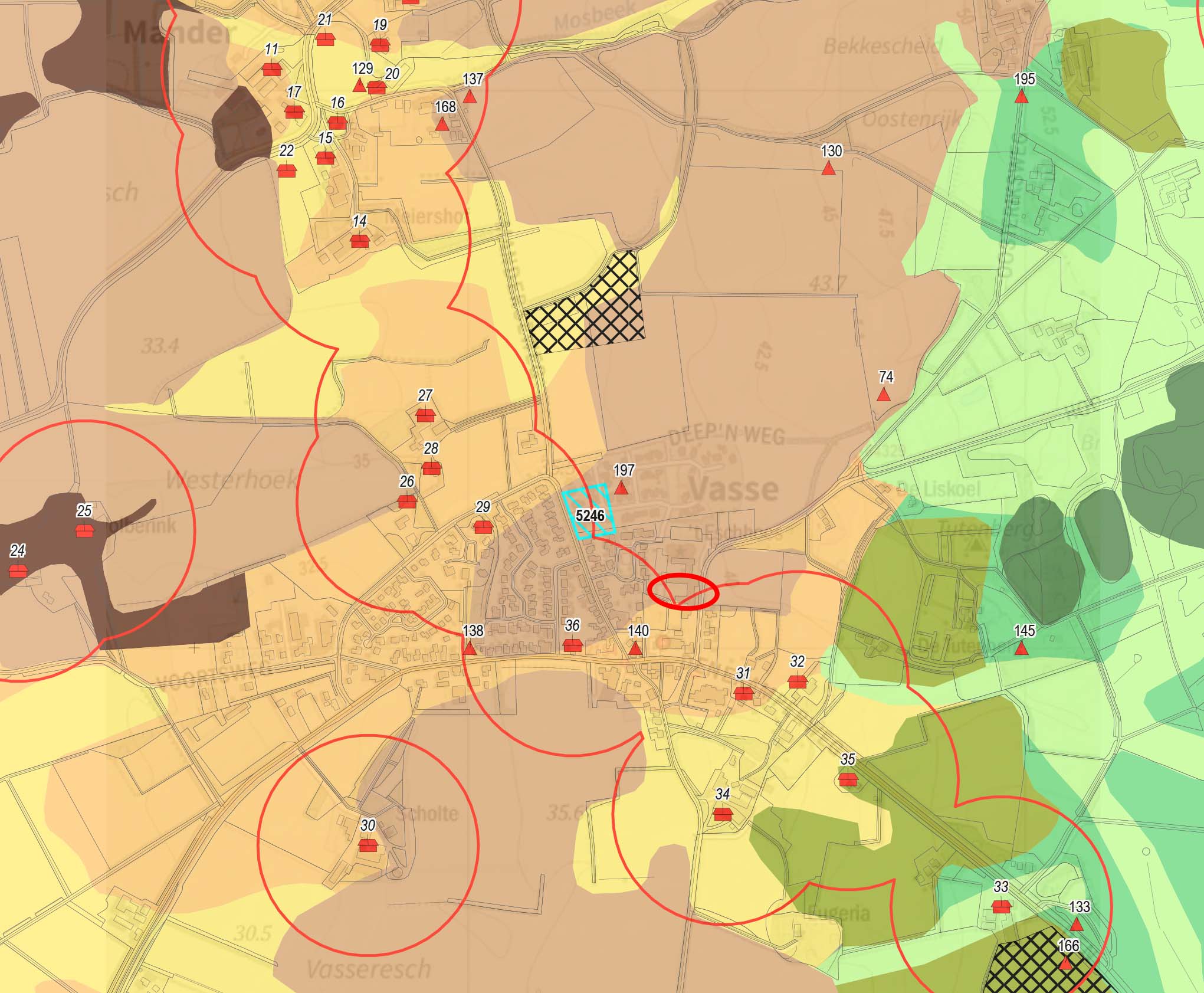The width and height of the screenshot is (1204, 993).
Task: Select house marker 25 near Westerhoek
Action: (x=84, y=531)
